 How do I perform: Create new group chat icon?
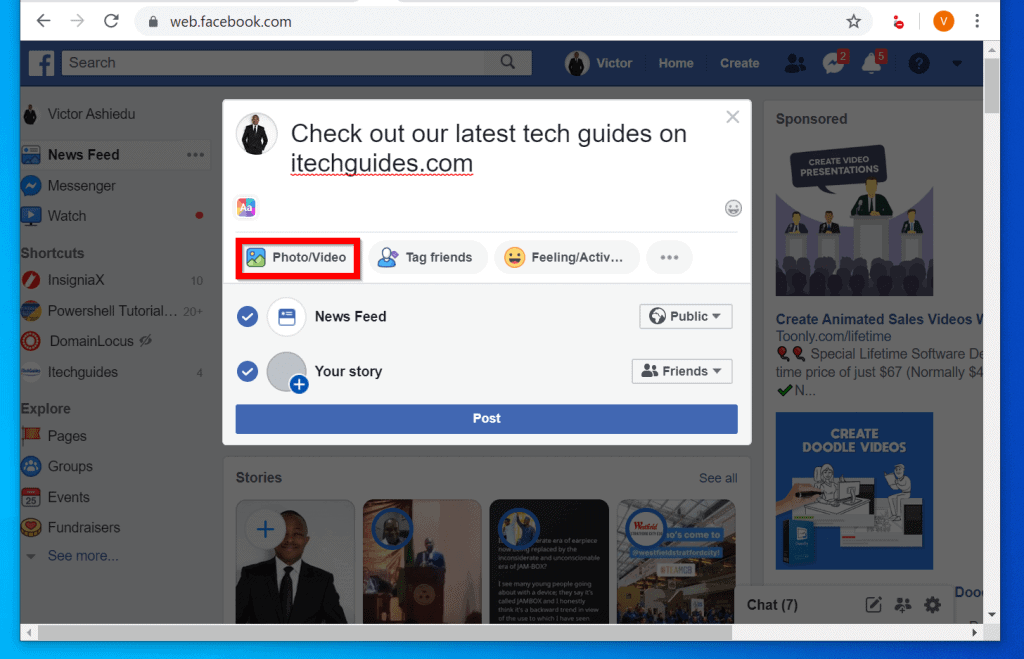point(903,605)
